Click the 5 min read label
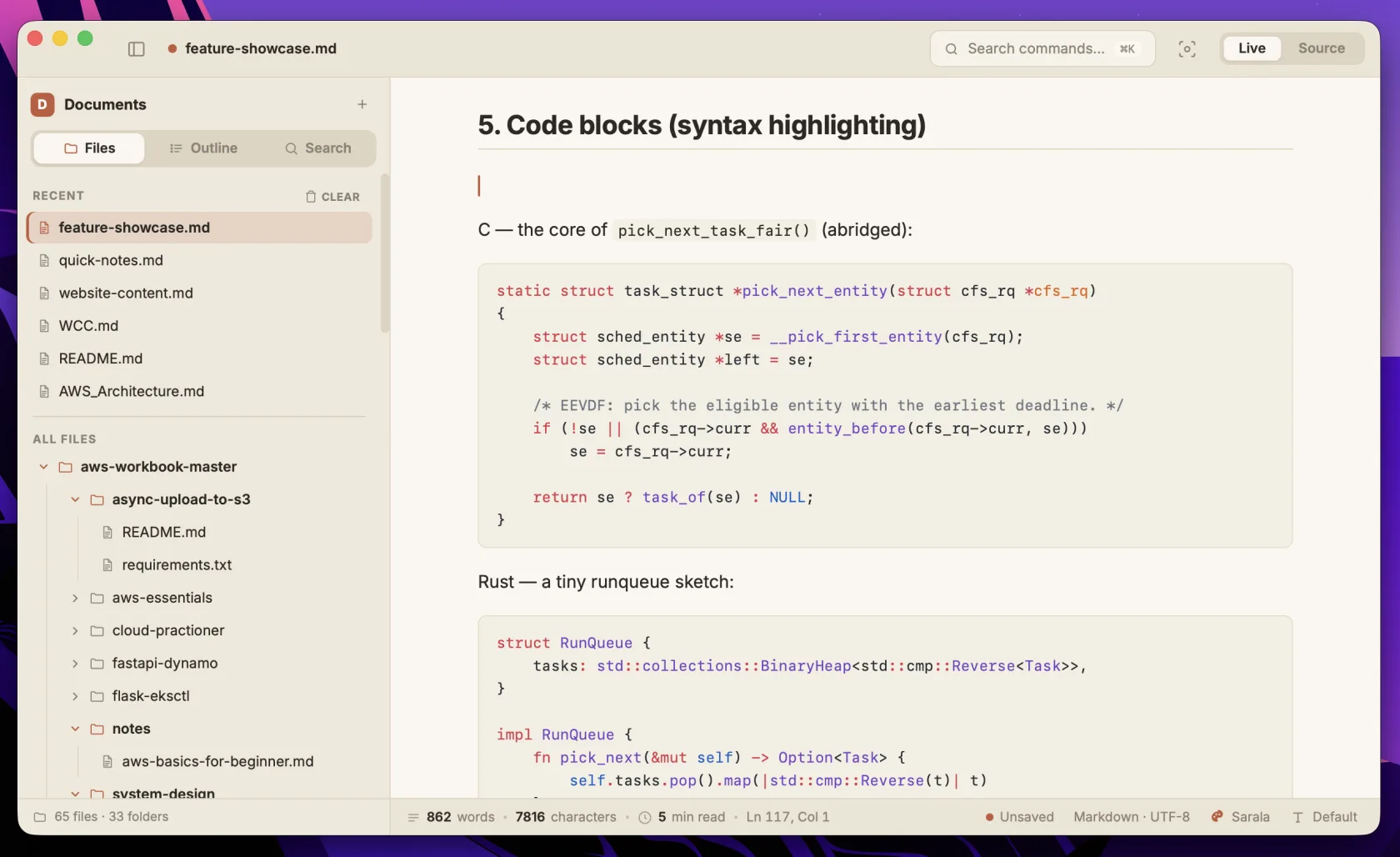1400x857 pixels. (x=692, y=817)
